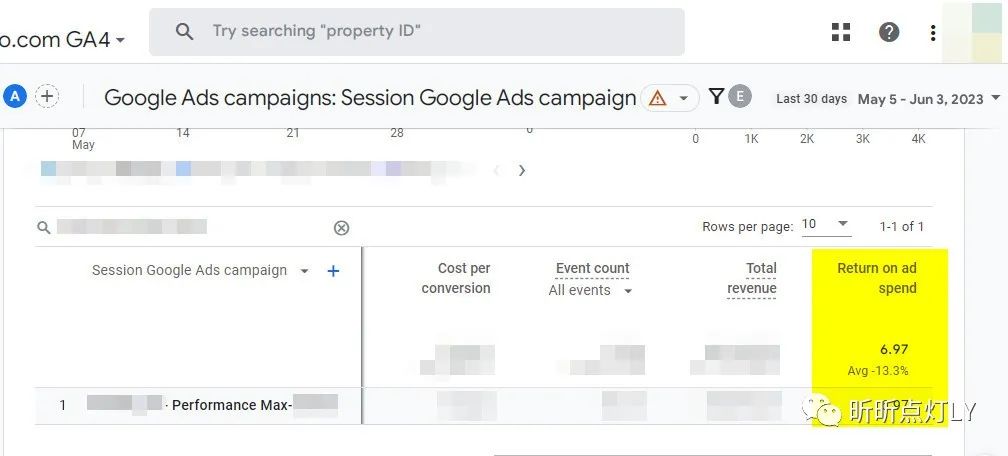Open the three-dot more options menu
This screenshot has width=1008, height=456.
932,32
